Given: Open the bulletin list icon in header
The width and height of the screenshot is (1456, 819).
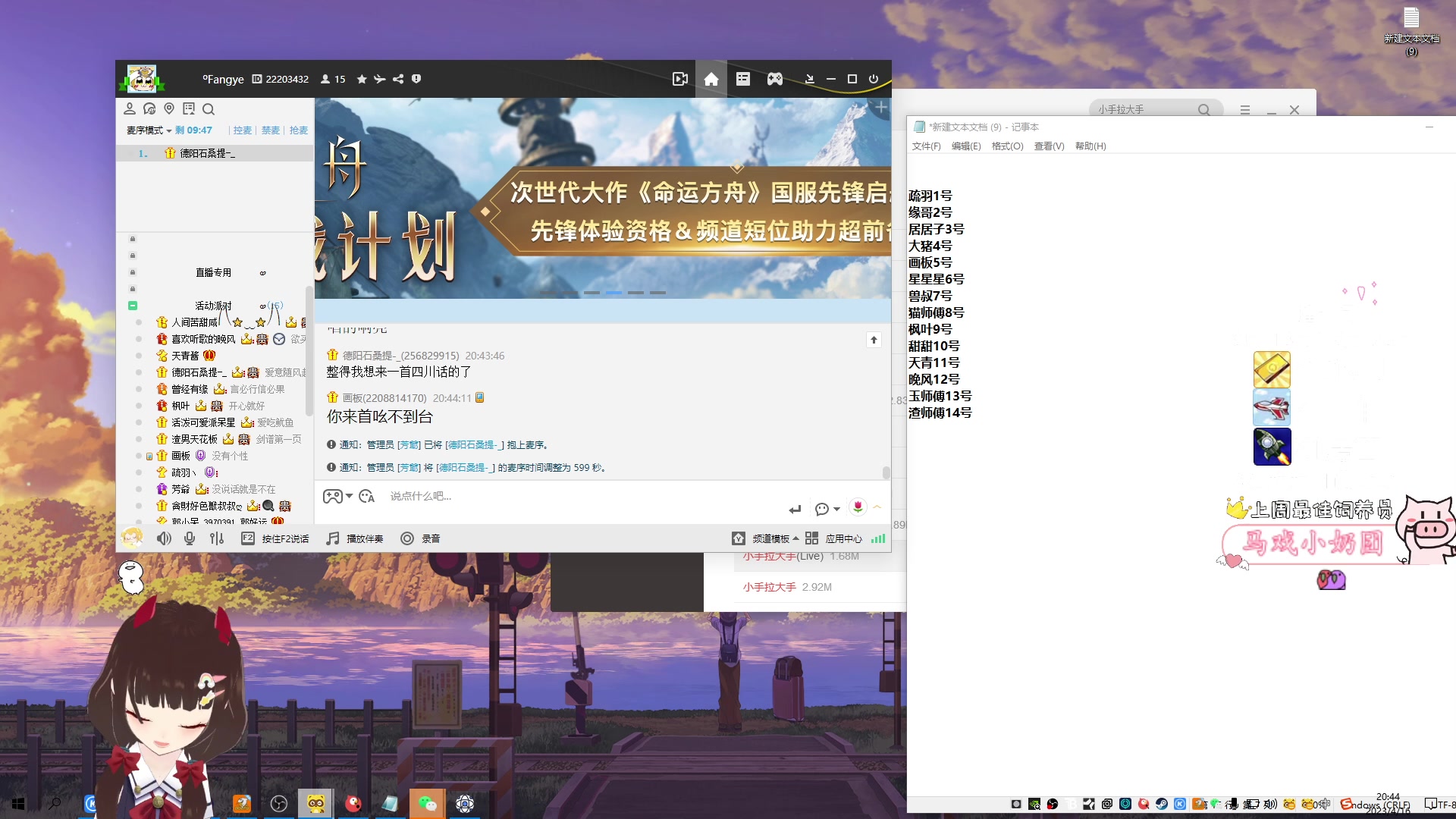Looking at the screenshot, I should click(x=743, y=79).
